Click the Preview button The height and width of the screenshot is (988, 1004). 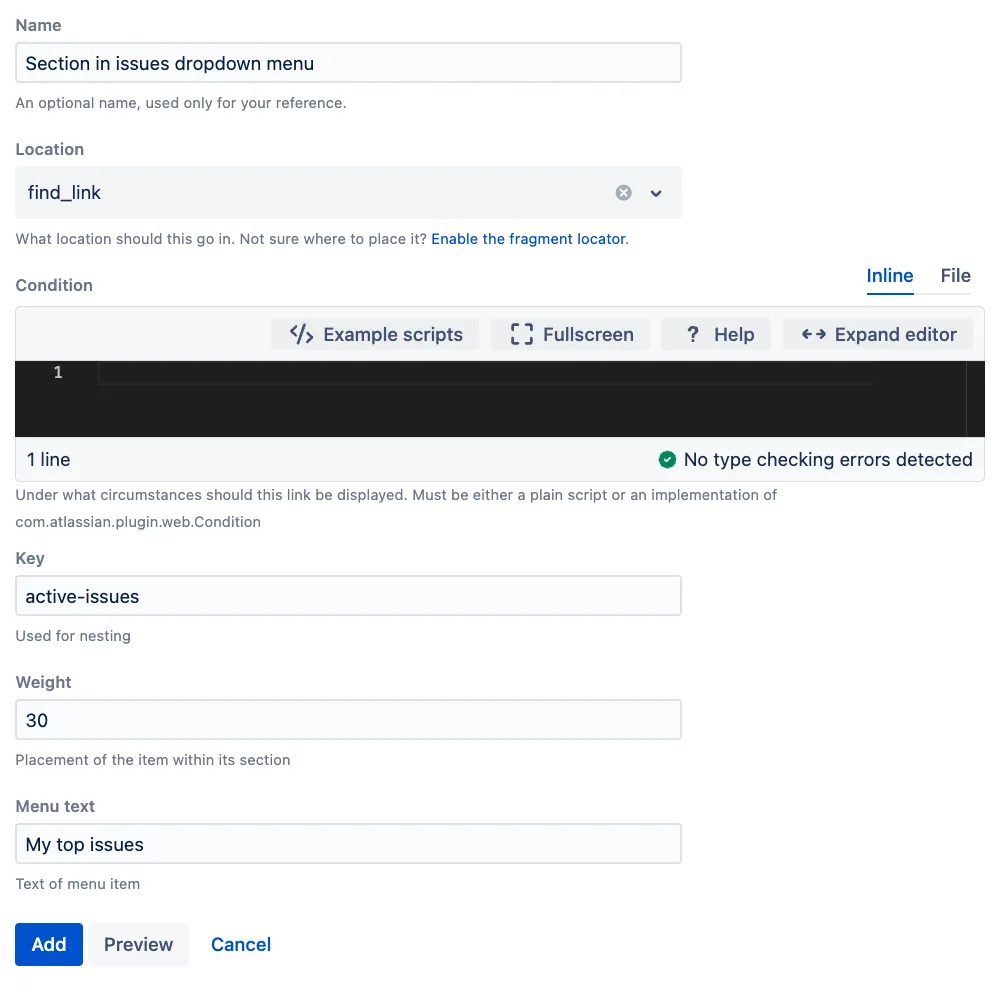point(138,944)
